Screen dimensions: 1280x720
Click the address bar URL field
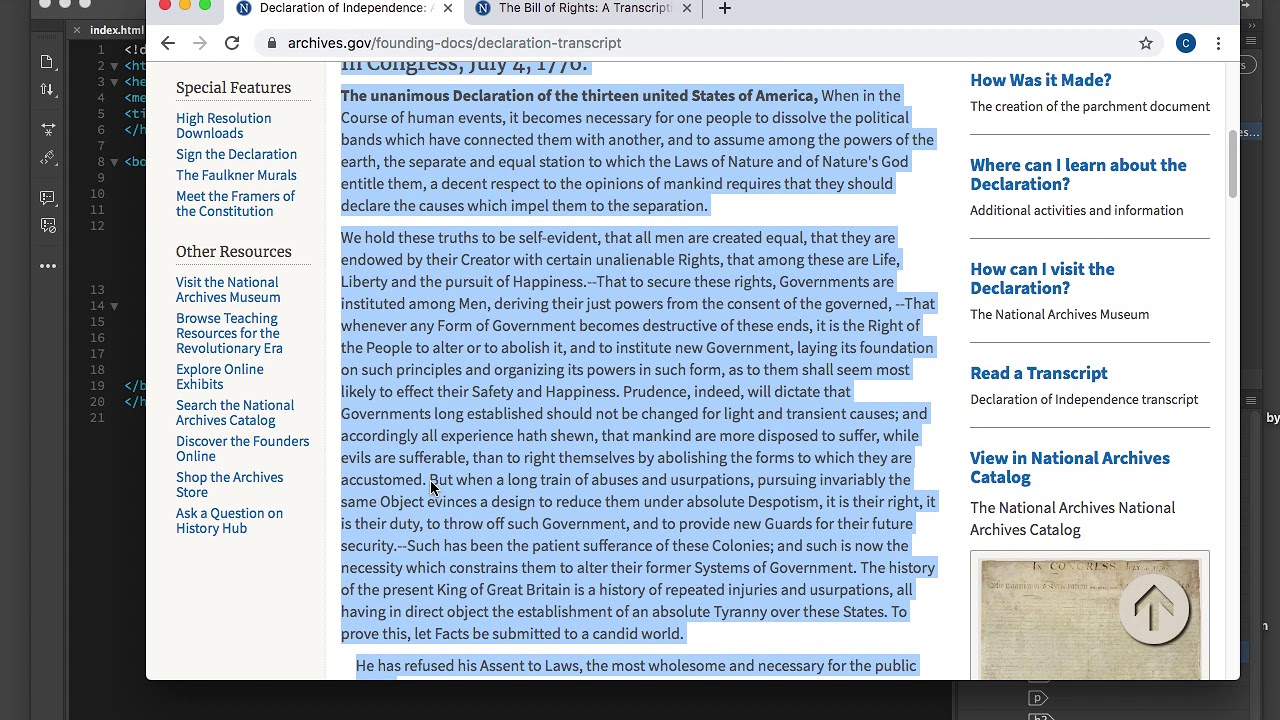click(x=700, y=43)
